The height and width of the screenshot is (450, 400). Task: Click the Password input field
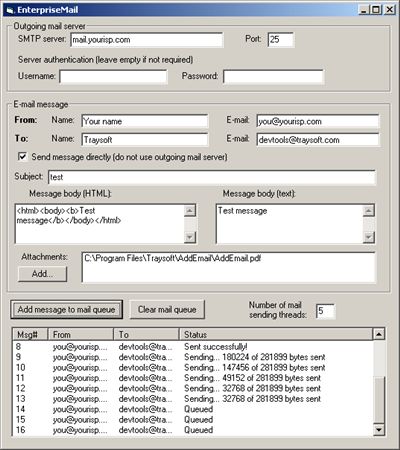[273, 77]
